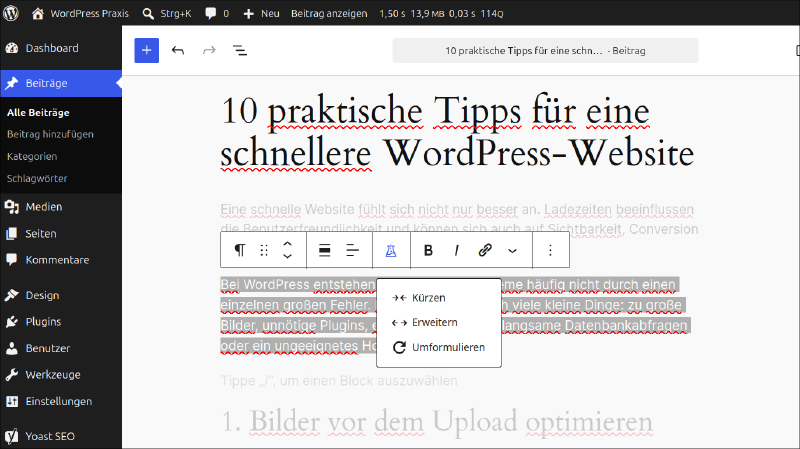The image size is (800, 449).
Task: Toggle bold formatting
Action: (x=429, y=250)
